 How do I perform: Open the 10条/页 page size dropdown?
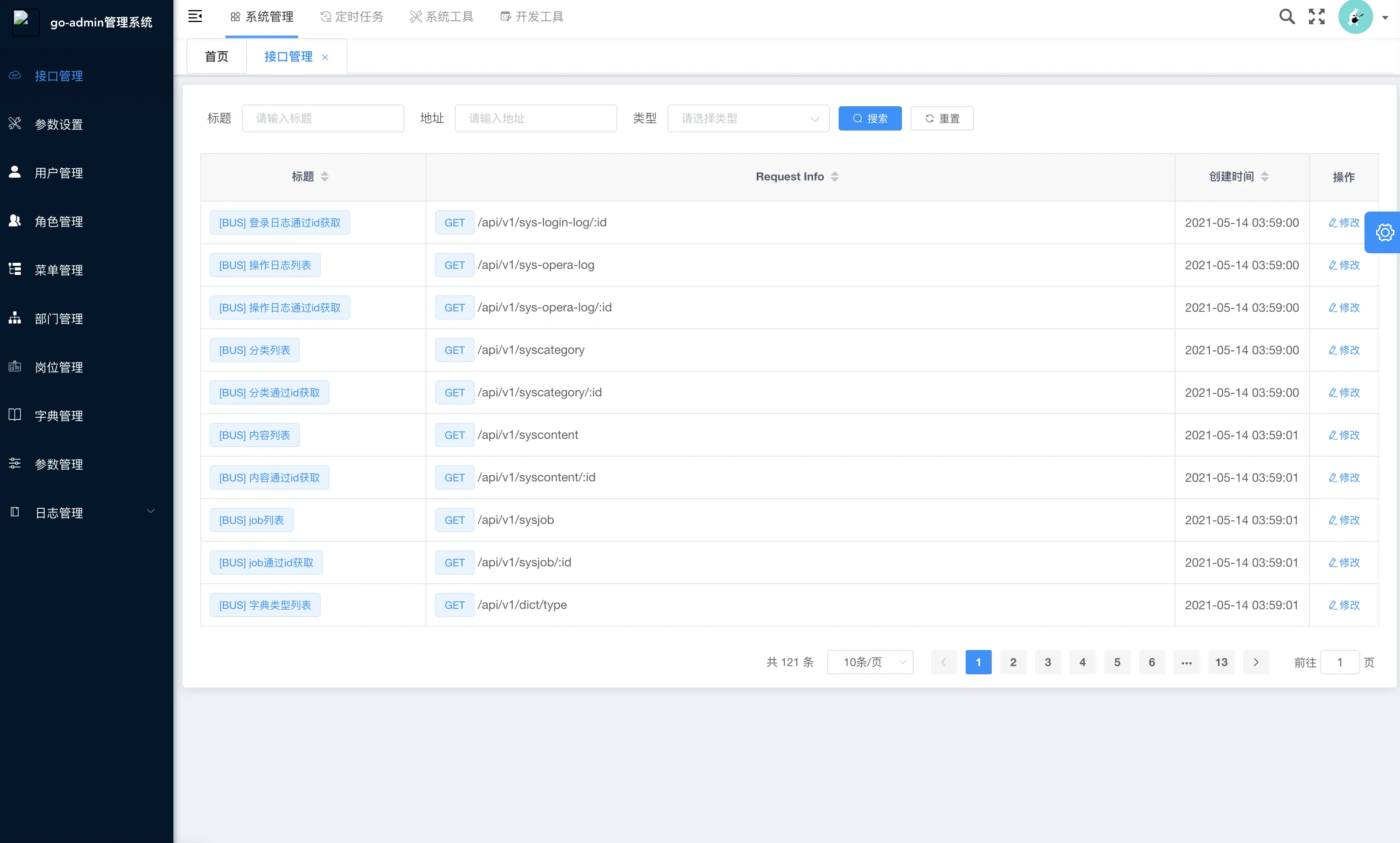(x=870, y=662)
